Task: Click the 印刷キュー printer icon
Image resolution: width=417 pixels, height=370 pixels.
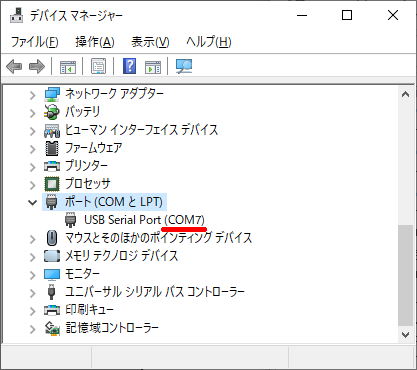Action: (52, 310)
